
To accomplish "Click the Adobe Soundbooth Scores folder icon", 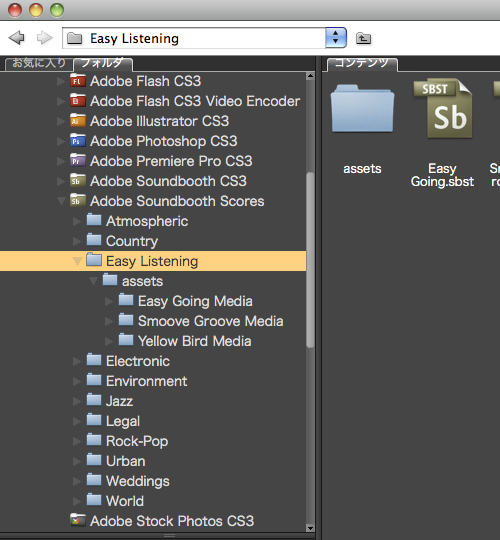I will pyautogui.click(x=77, y=200).
